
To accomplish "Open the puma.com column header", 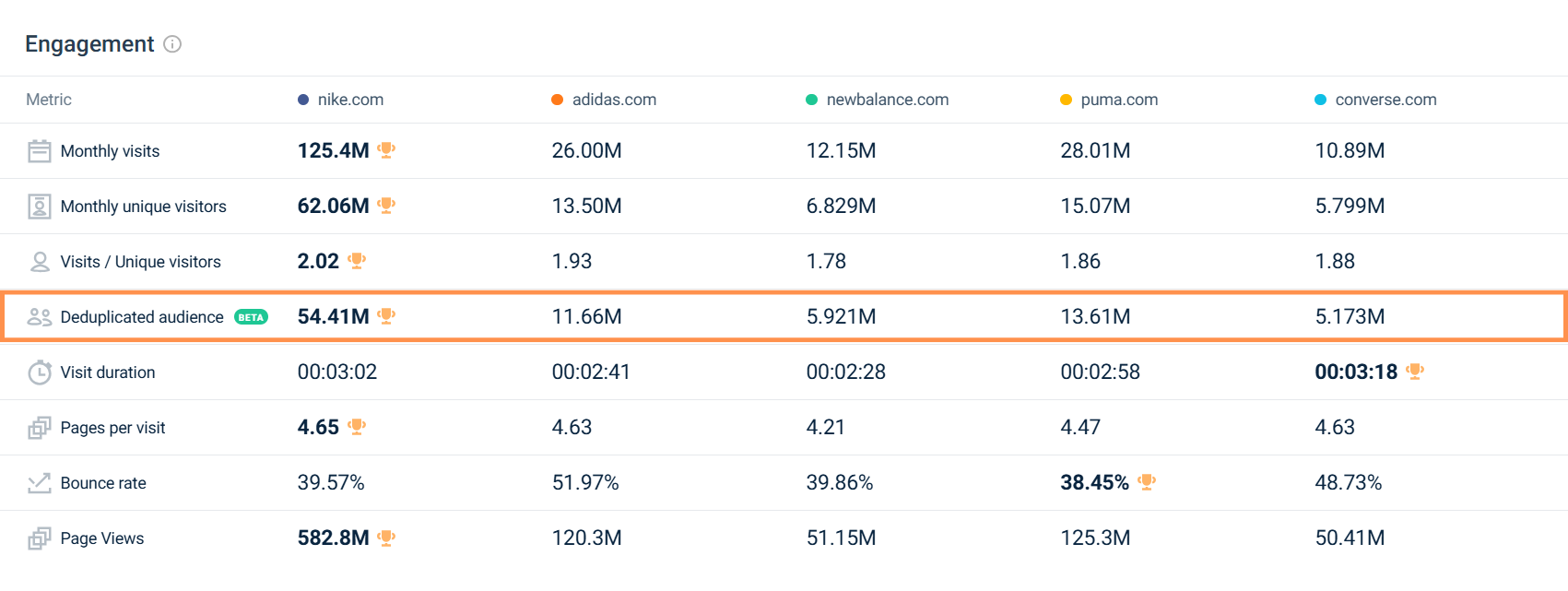I will 1119,100.
